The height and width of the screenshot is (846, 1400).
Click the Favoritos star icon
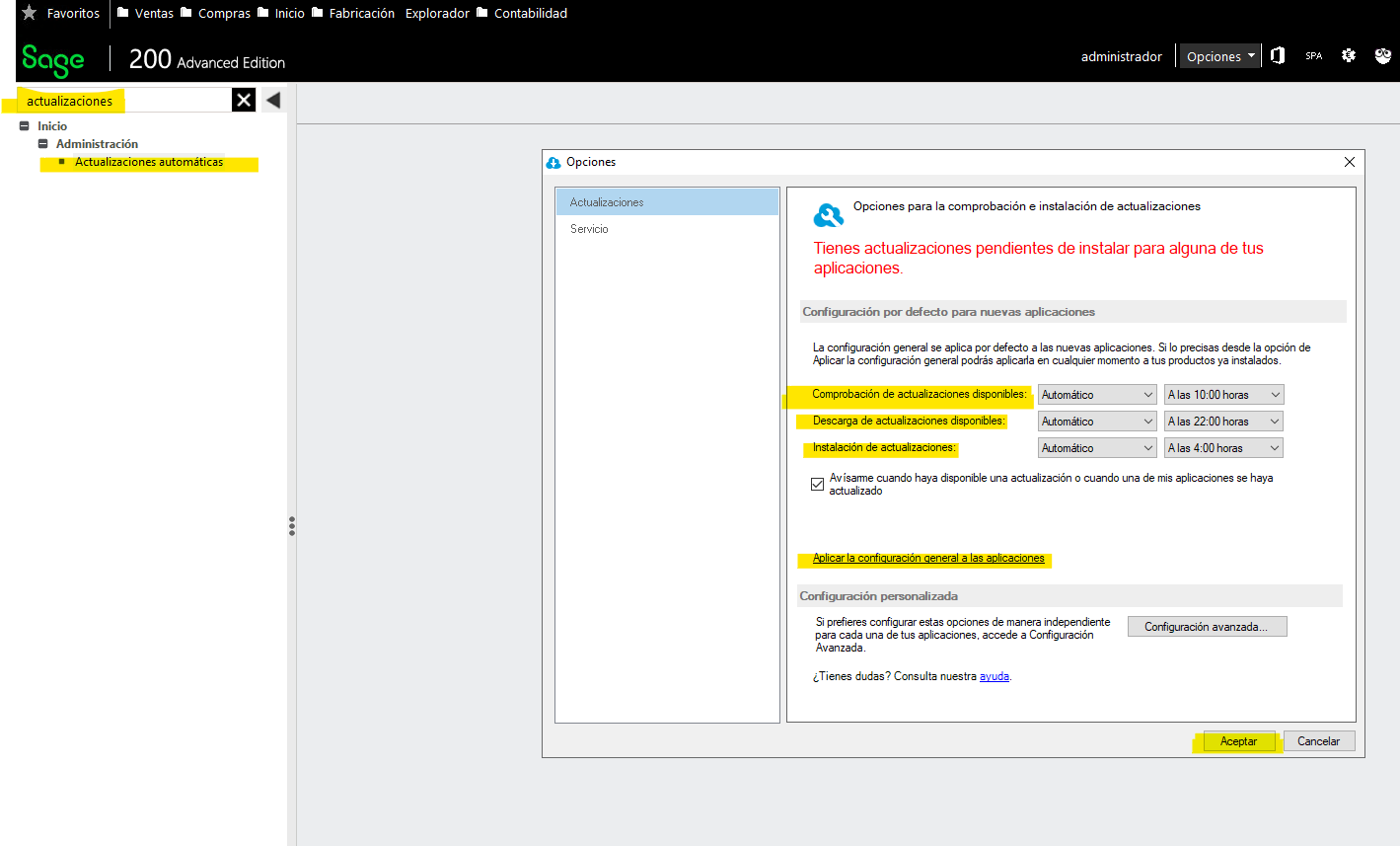pyautogui.click(x=30, y=13)
